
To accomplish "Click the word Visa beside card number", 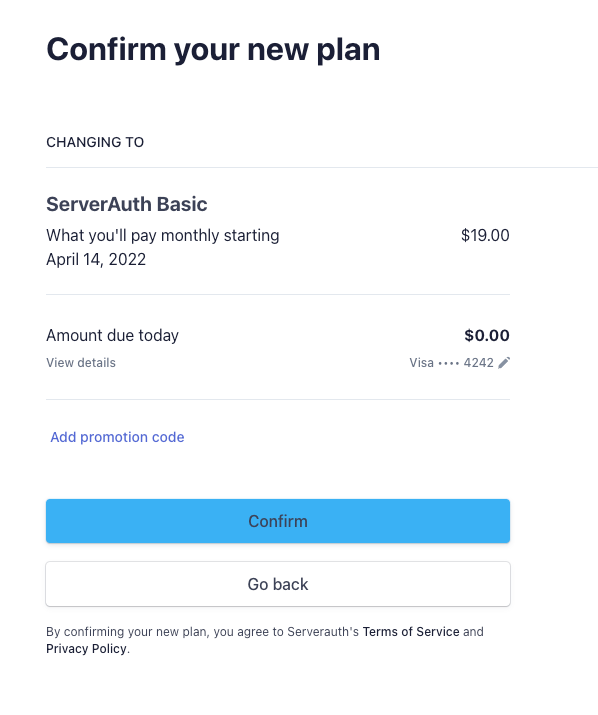I will click(x=421, y=363).
